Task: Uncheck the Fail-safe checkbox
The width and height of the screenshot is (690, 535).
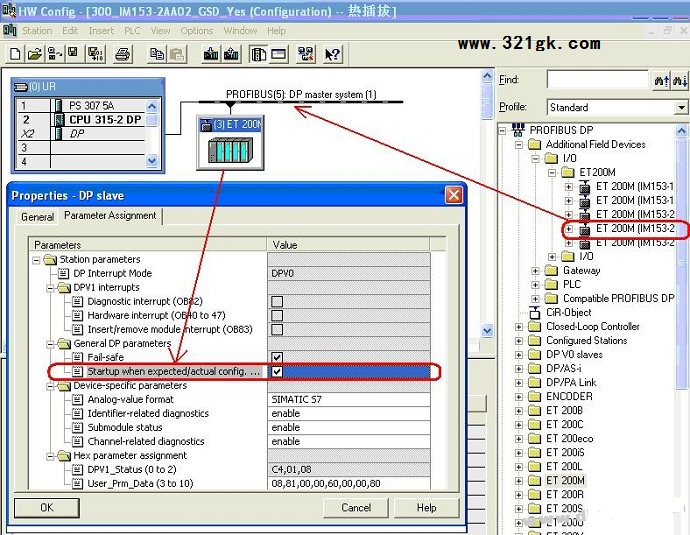Action: pos(277,357)
